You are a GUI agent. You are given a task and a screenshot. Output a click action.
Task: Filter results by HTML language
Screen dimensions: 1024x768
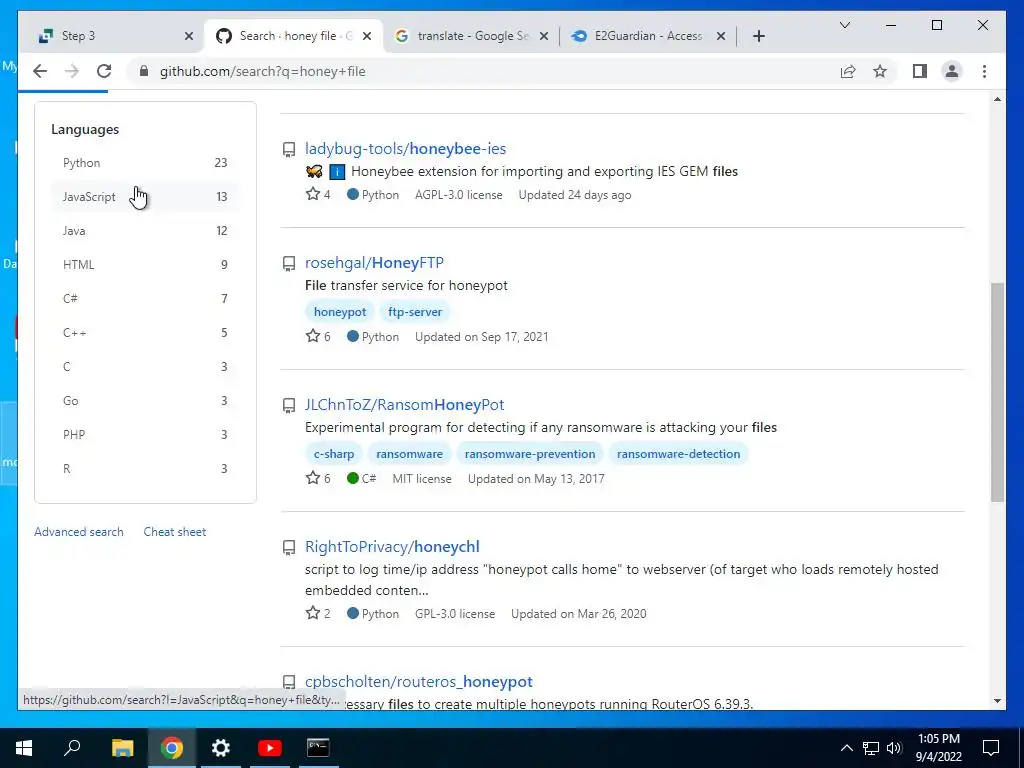pyautogui.click(x=145, y=264)
